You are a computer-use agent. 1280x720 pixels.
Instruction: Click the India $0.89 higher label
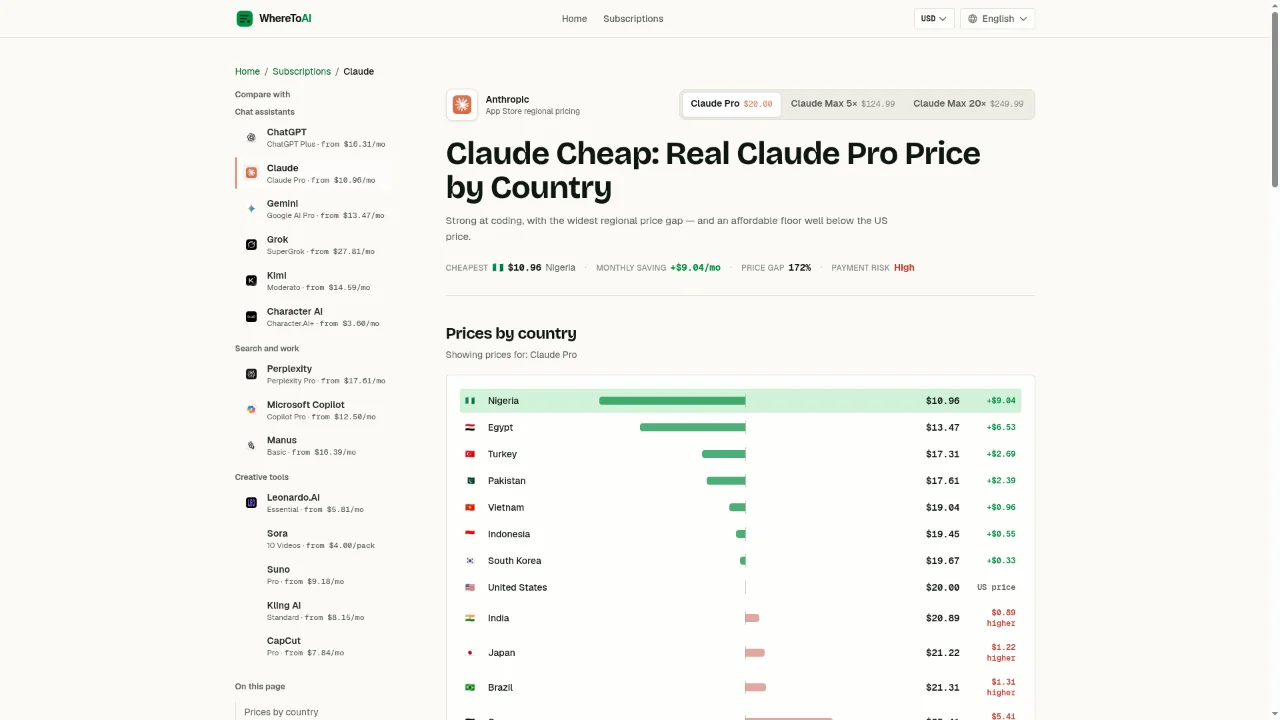pos(1001,618)
